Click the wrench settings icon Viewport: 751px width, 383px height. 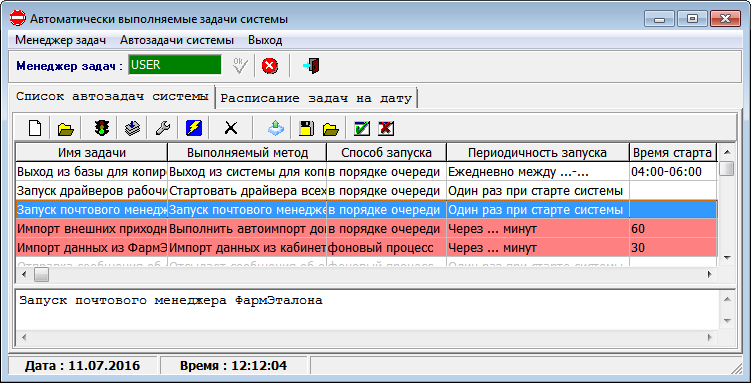(x=163, y=128)
